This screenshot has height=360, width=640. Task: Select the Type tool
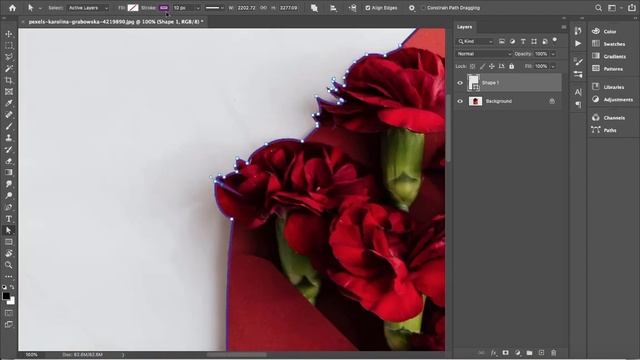[9, 219]
